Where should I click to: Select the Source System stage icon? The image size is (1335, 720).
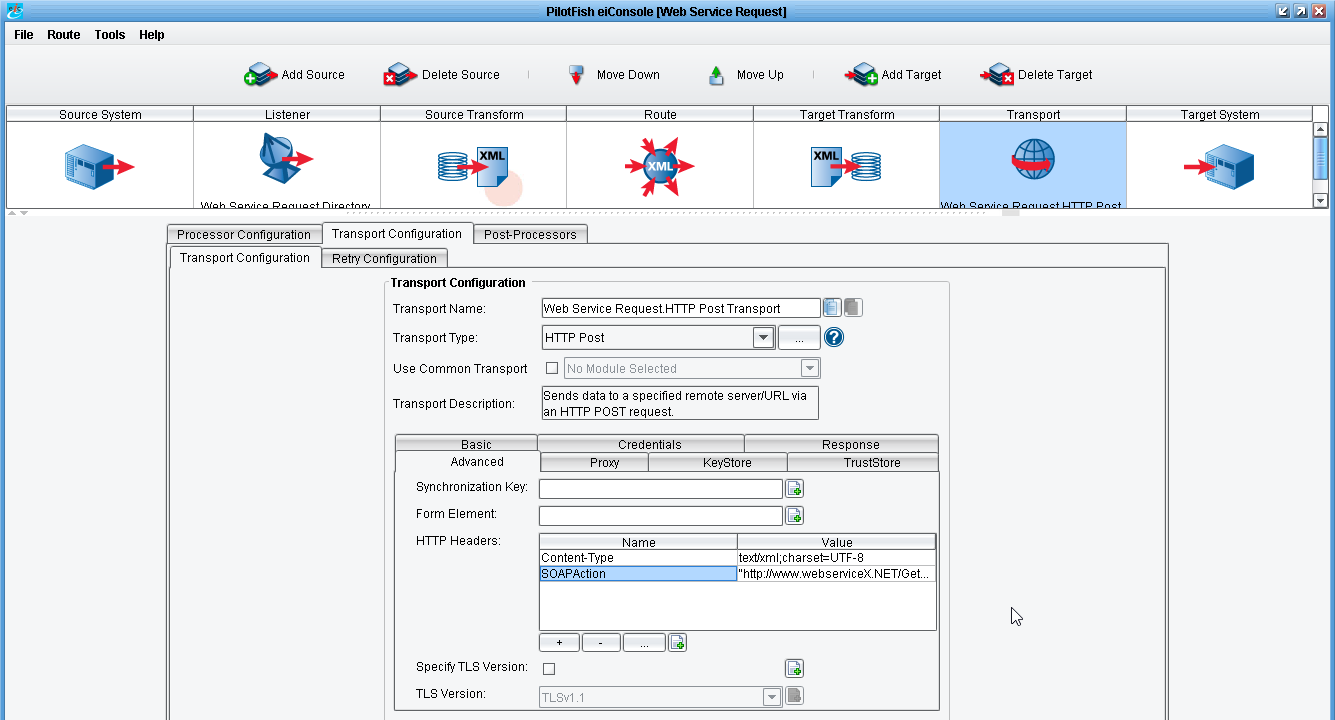tap(99, 165)
